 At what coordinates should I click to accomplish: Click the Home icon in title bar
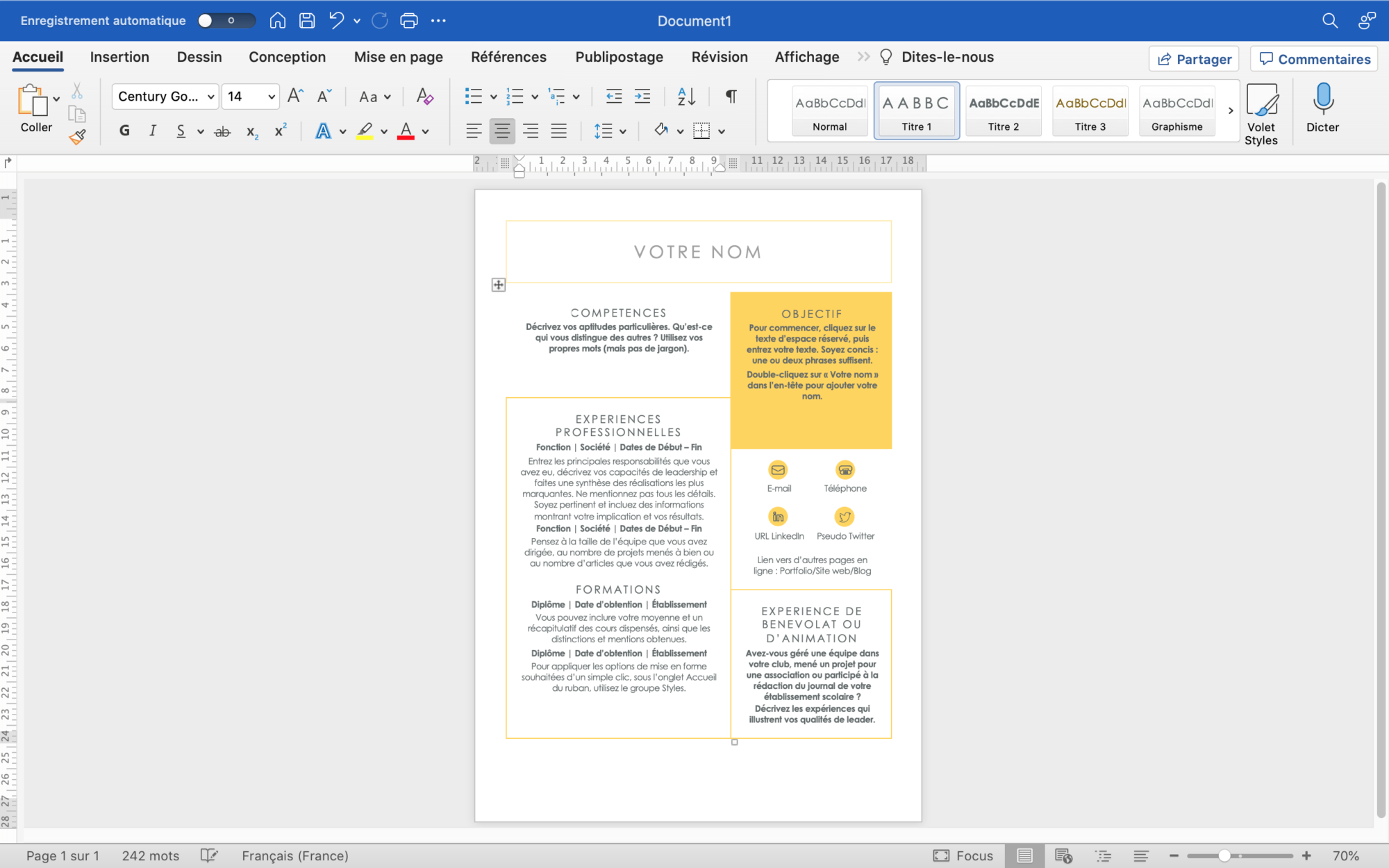pyautogui.click(x=277, y=21)
